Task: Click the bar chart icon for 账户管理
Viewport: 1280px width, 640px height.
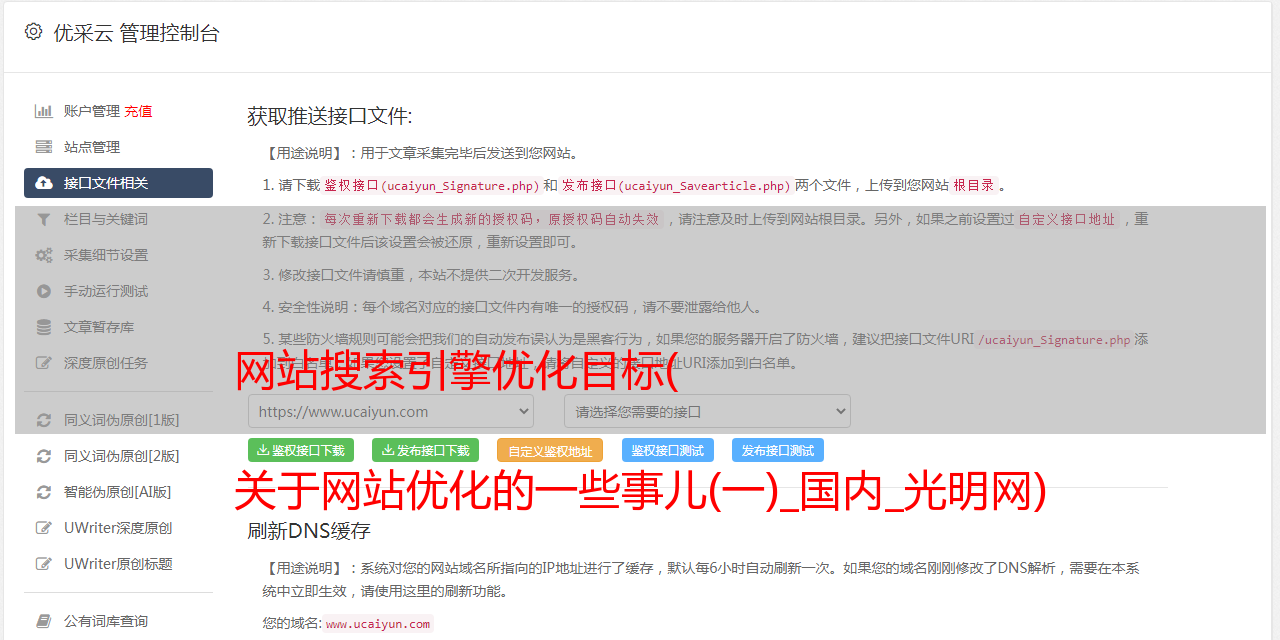Action: (x=44, y=111)
